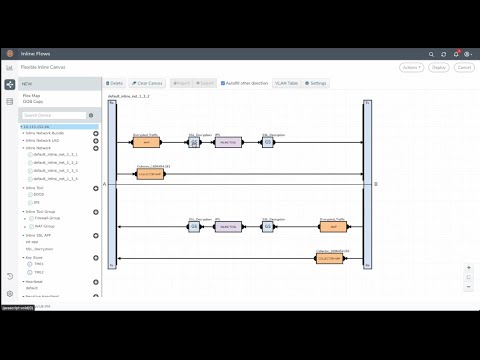This screenshot has height=360, width=480.
Task: Add a new Inline Tool Group
Action: 96,212
